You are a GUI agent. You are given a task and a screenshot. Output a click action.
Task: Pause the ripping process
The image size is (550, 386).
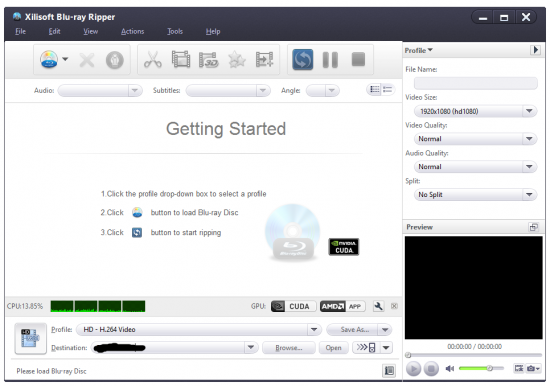(330, 60)
